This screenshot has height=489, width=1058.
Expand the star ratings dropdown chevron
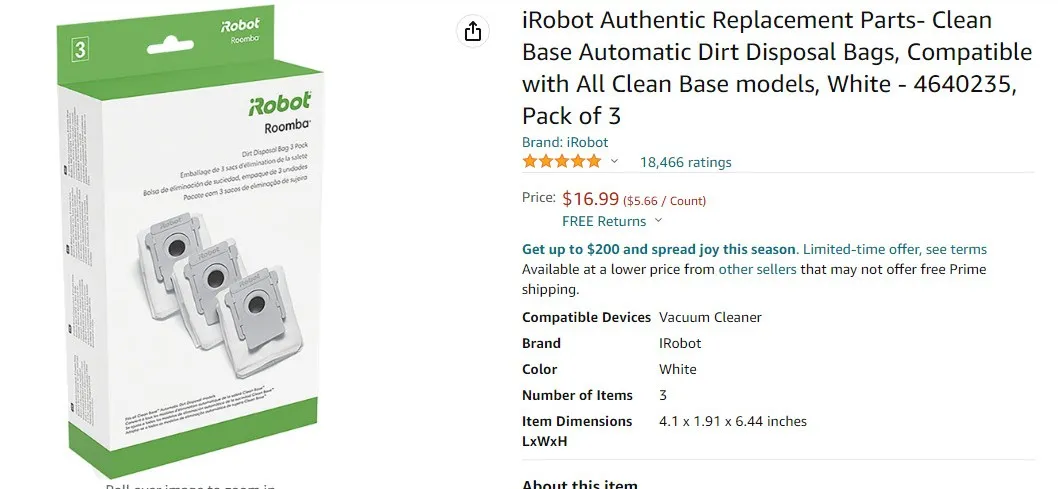[x=614, y=161]
